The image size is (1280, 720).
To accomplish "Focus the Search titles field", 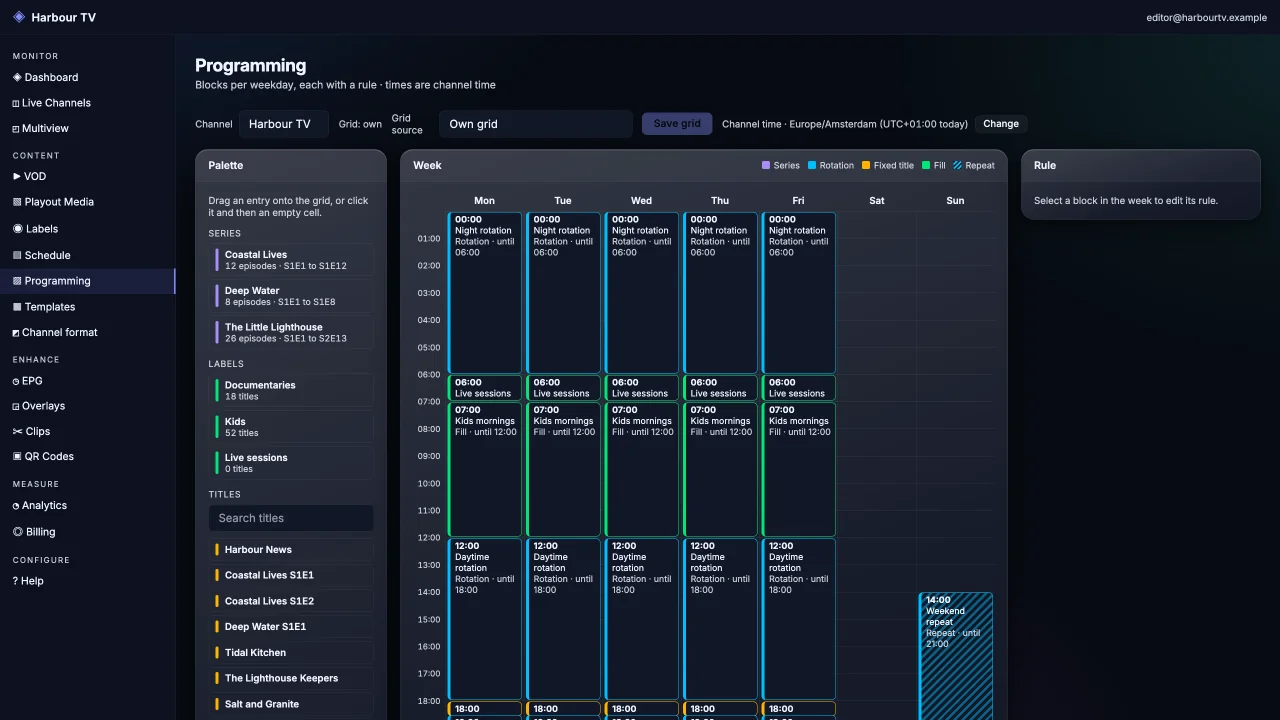I will click(291, 518).
